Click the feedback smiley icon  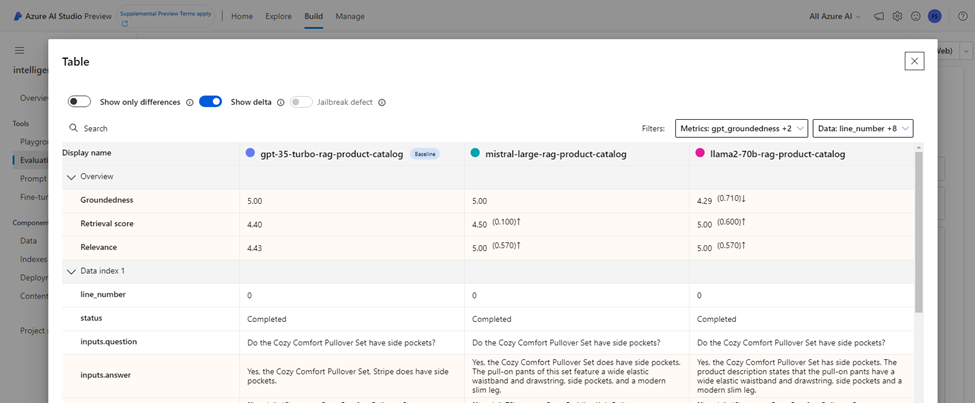pyautogui.click(x=915, y=16)
